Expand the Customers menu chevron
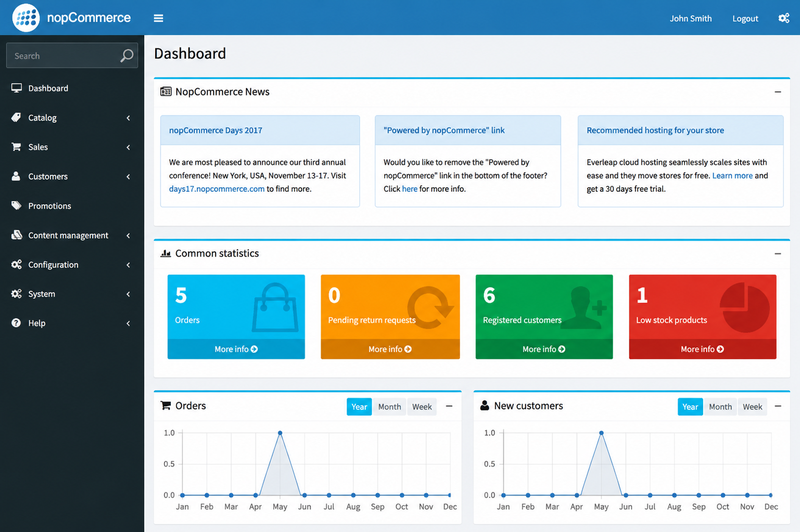 pos(128,176)
